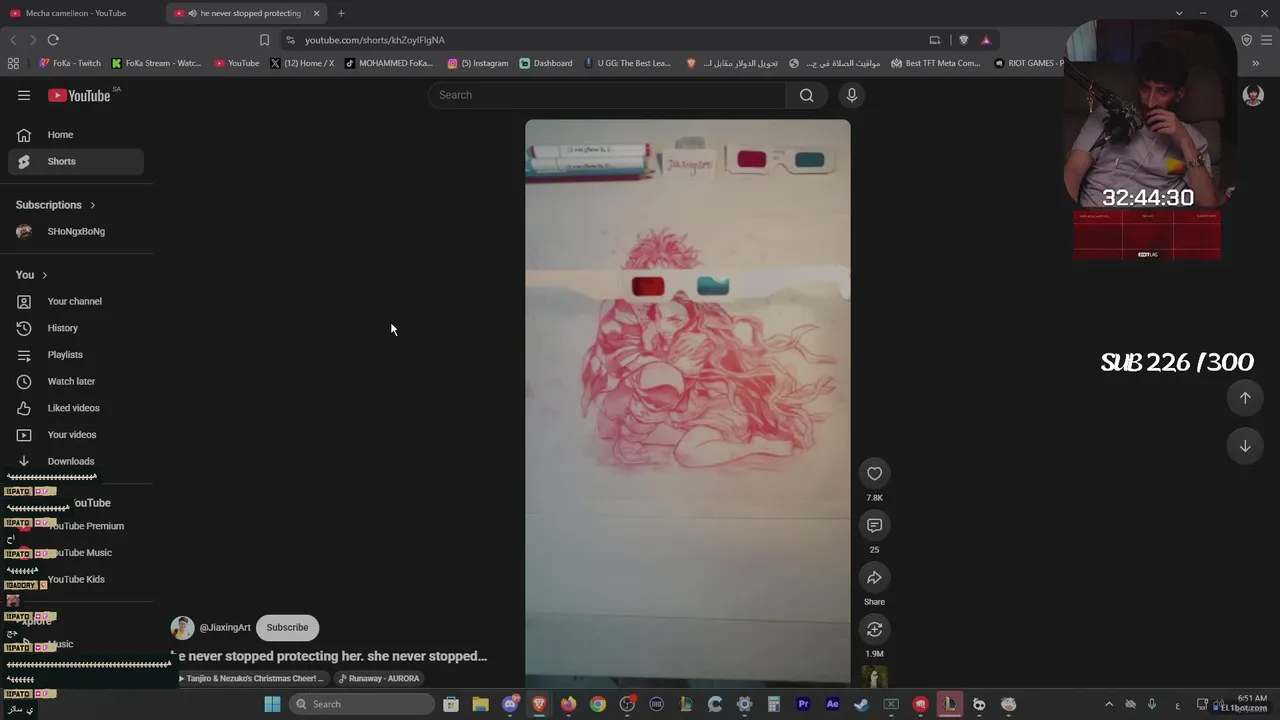Bookmark this page with the bookmark icon
This screenshot has height=720, width=1280.
click(264, 40)
